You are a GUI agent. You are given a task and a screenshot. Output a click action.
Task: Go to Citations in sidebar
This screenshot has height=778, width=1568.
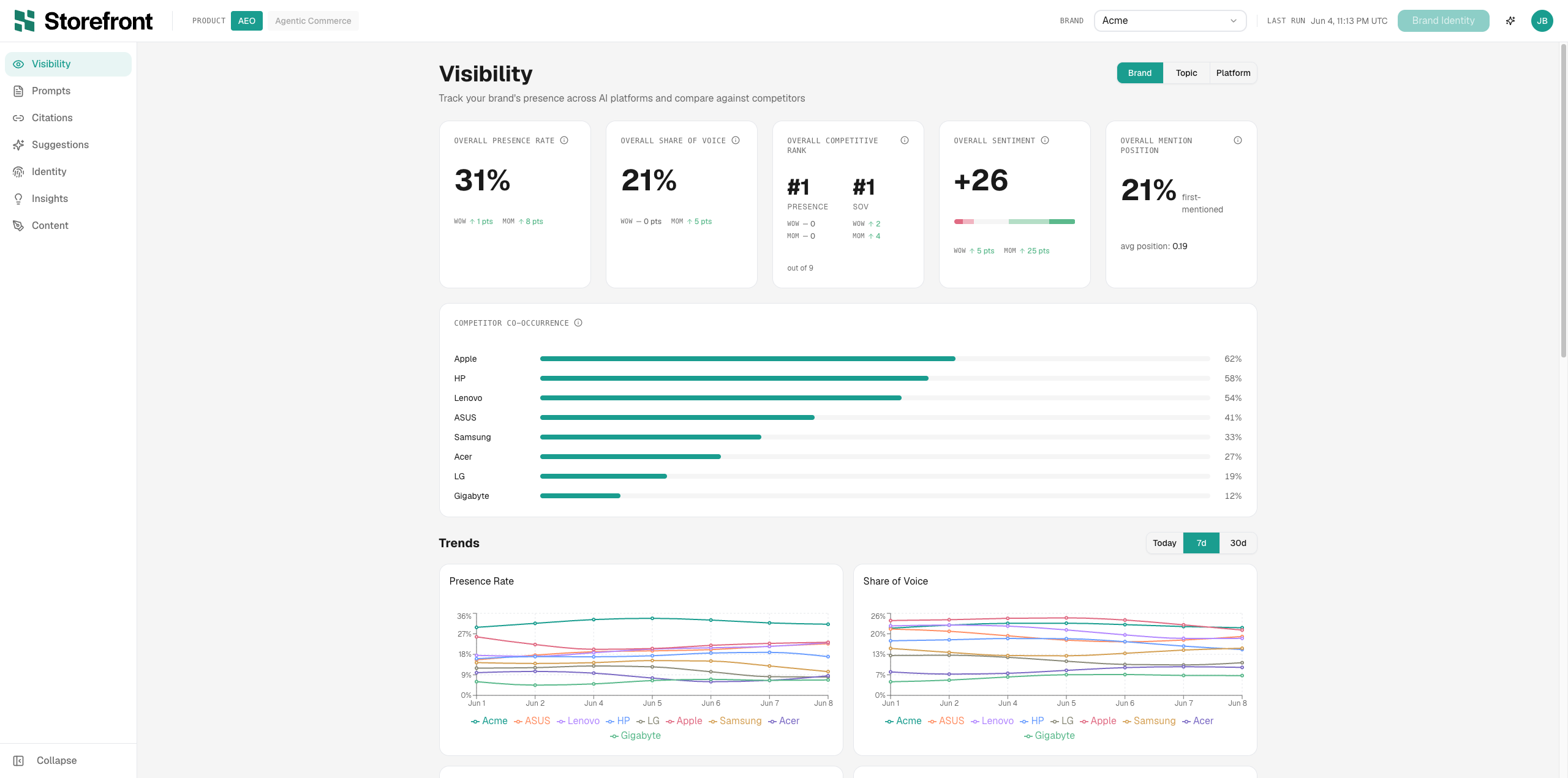pos(68,118)
